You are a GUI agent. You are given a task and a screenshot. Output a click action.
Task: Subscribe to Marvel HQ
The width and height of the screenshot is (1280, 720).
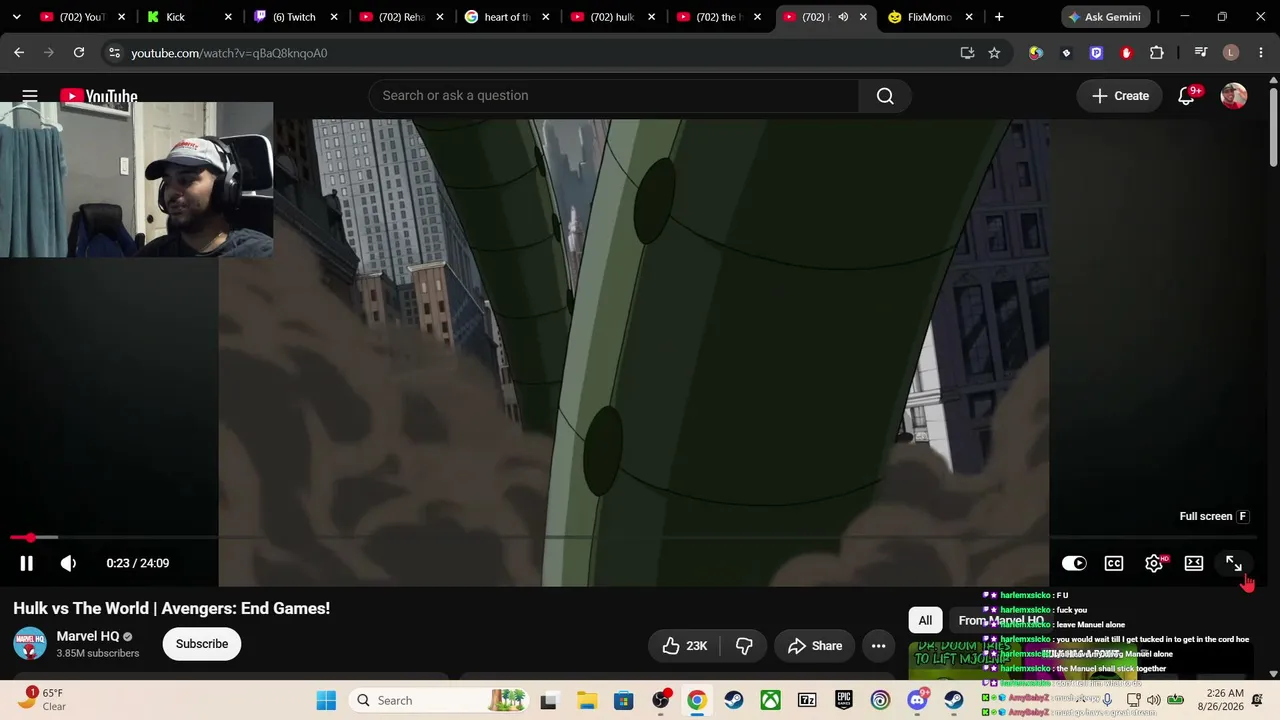(x=202, y=644)
